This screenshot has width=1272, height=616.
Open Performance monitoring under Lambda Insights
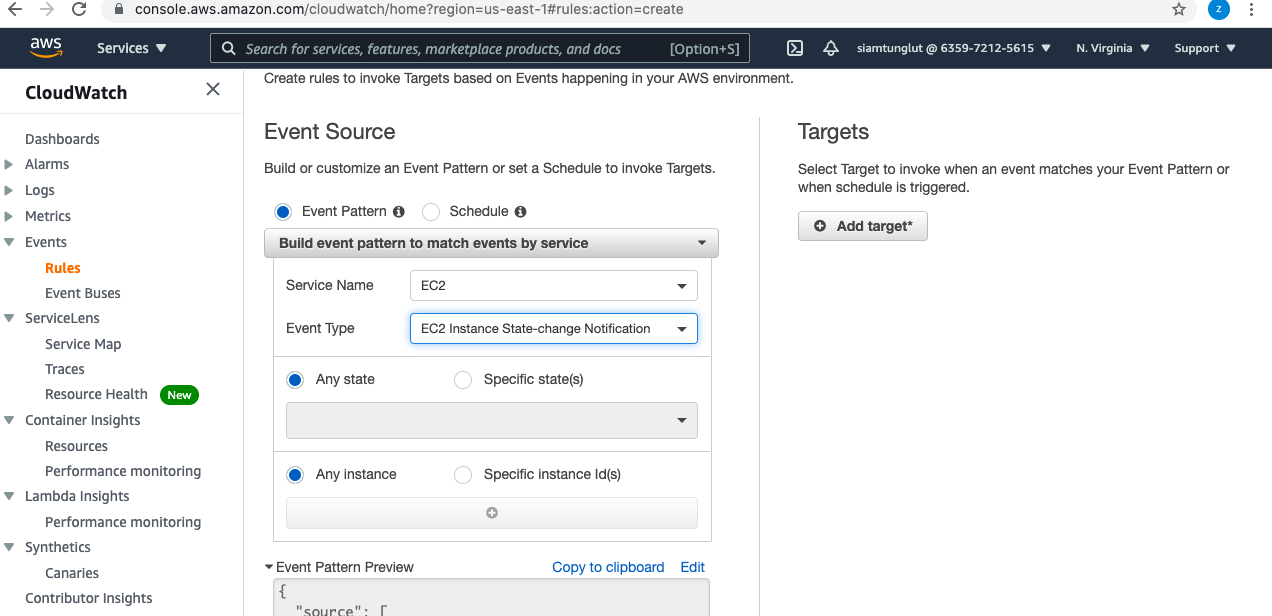(123, 522)
